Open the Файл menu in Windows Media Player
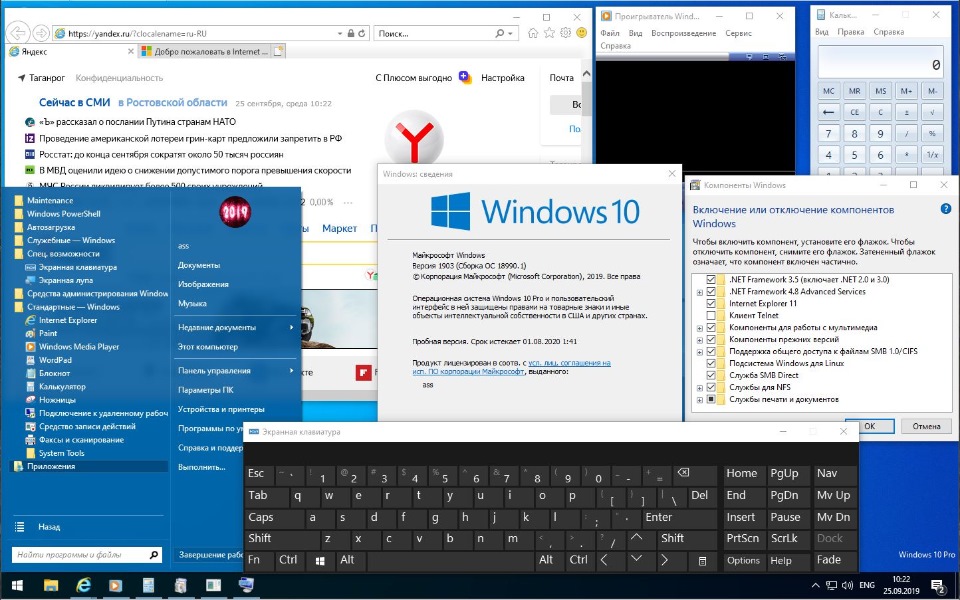Image resolution: width=960 pixels, height=600 pixels. pos(610,33)
